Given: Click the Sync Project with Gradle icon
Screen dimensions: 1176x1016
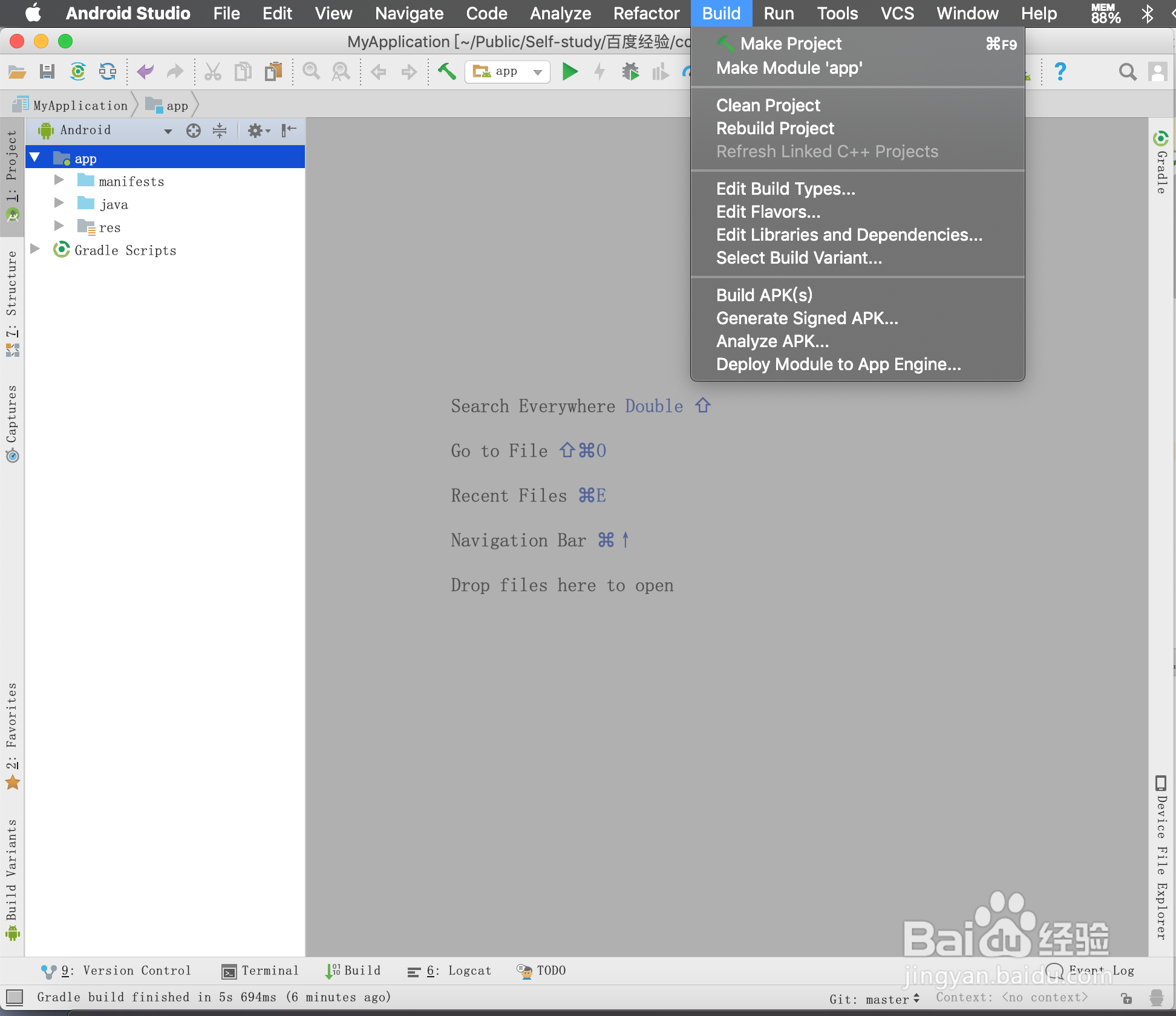Looking at the screenshot, I should click(x=78, y=72).
